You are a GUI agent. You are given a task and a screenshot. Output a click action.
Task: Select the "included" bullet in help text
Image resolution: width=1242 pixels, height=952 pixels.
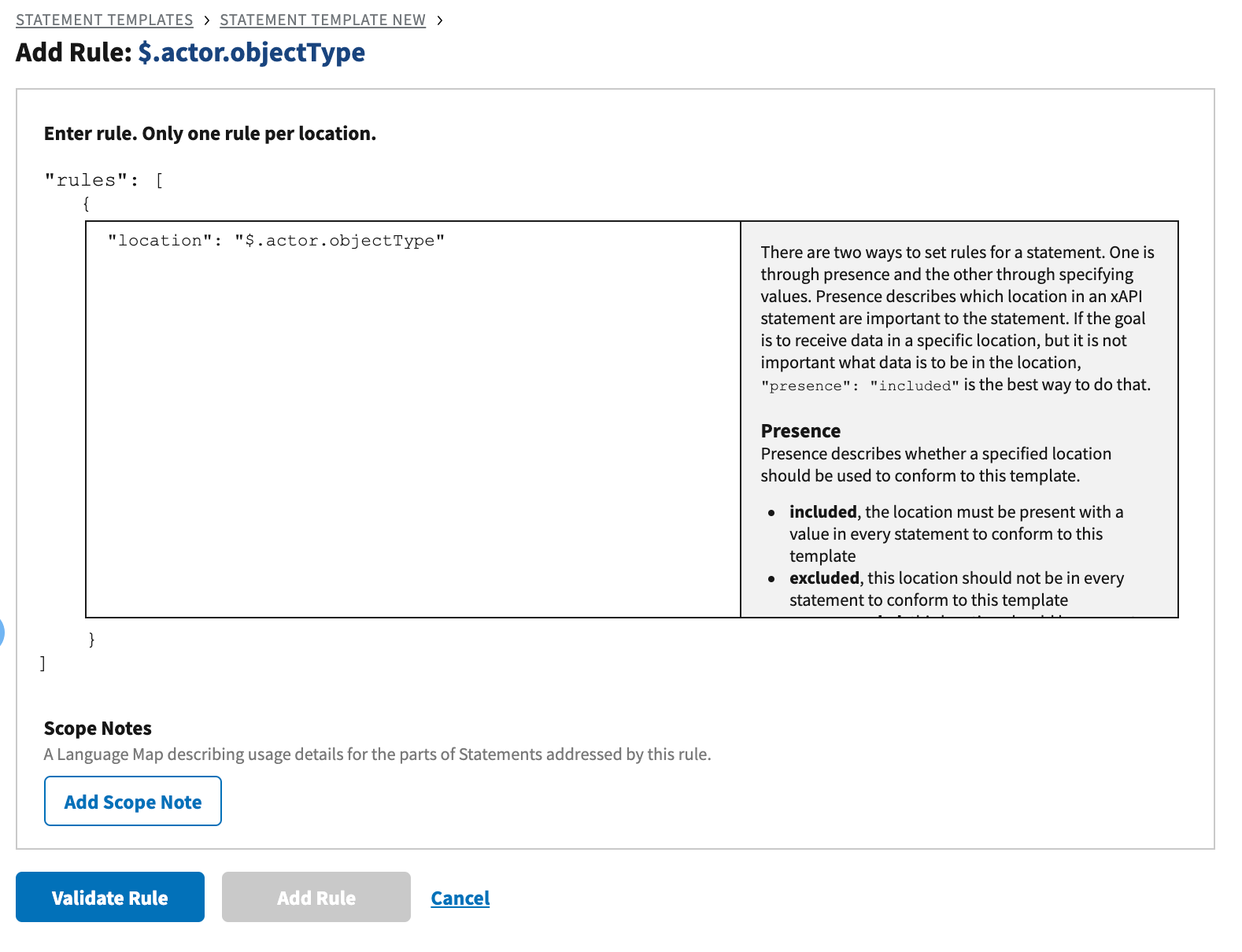tap(822, 512)
